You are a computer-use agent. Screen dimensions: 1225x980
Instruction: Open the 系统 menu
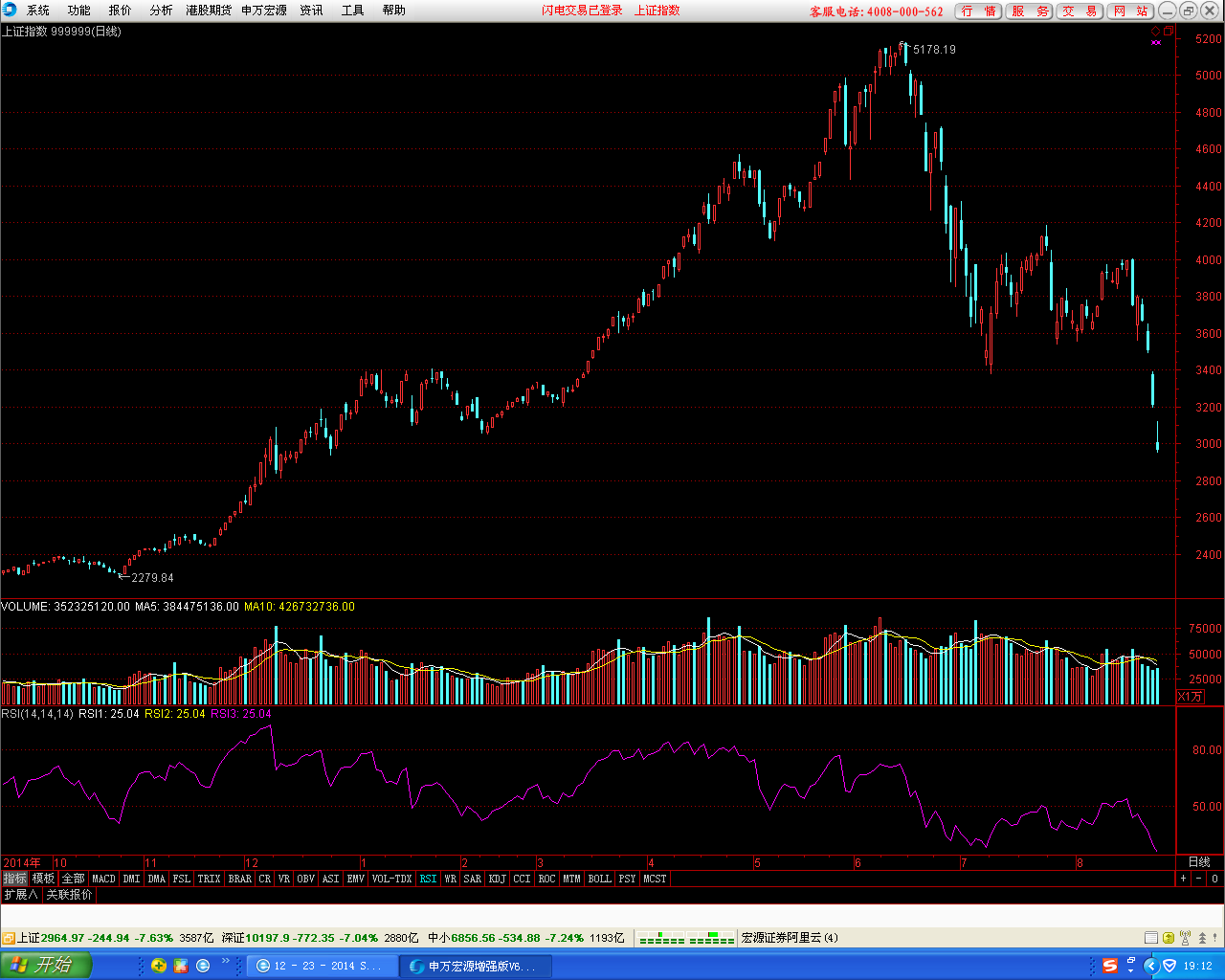(38, 11)
